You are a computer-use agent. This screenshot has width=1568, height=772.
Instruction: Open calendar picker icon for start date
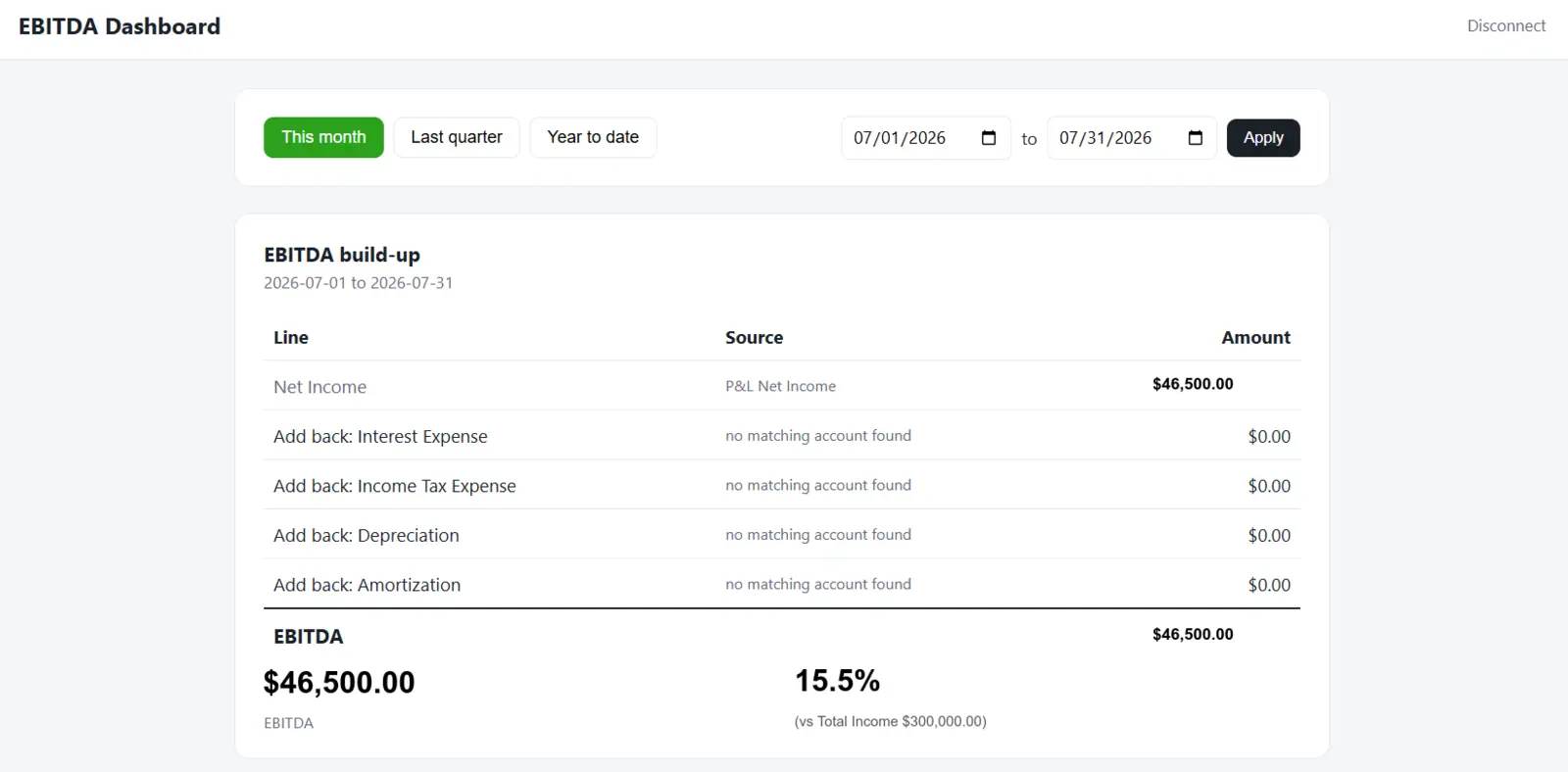(x=989, y=138)
